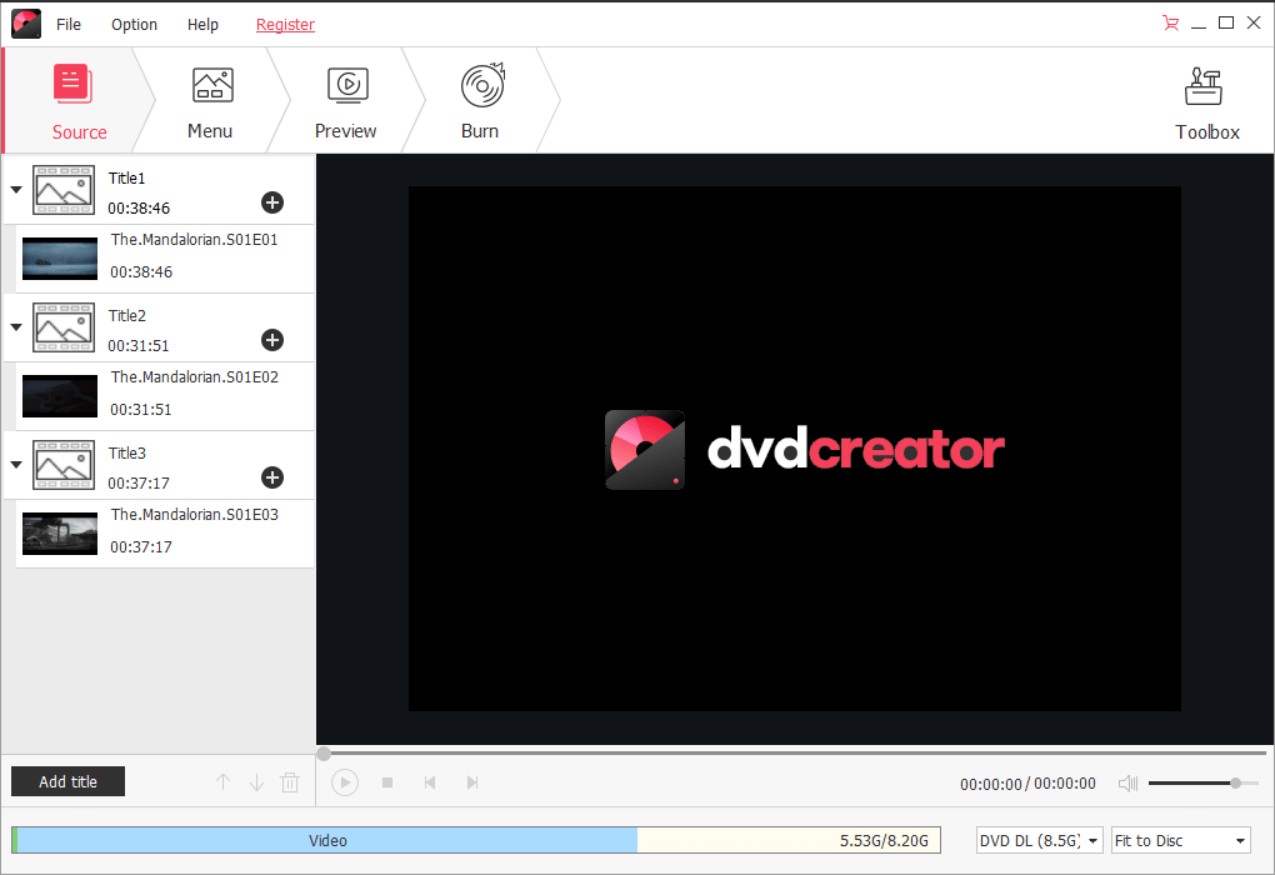Open the File menu
Viewport: 1275px width, 875px height.
69,24
